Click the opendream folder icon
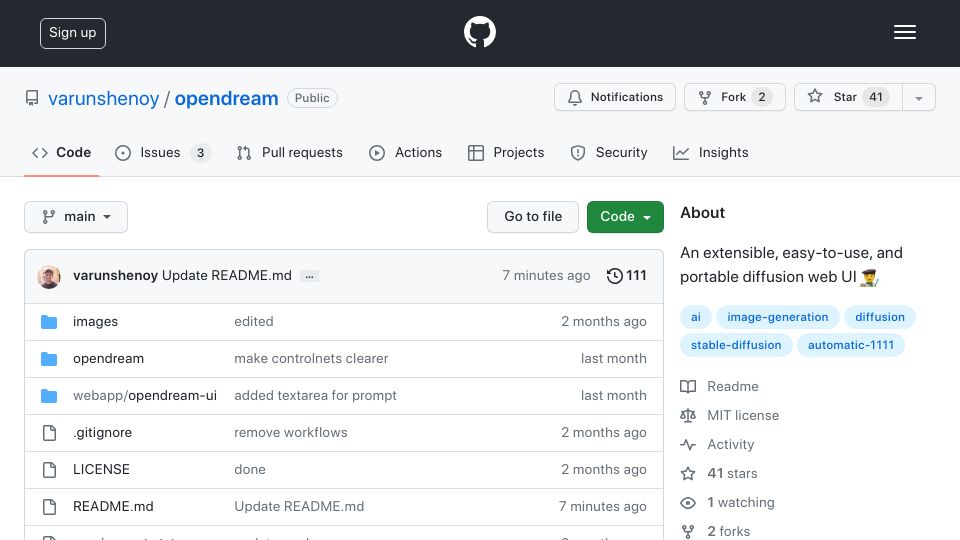Screen dimensions: 960x540 [x=49, y=359]
